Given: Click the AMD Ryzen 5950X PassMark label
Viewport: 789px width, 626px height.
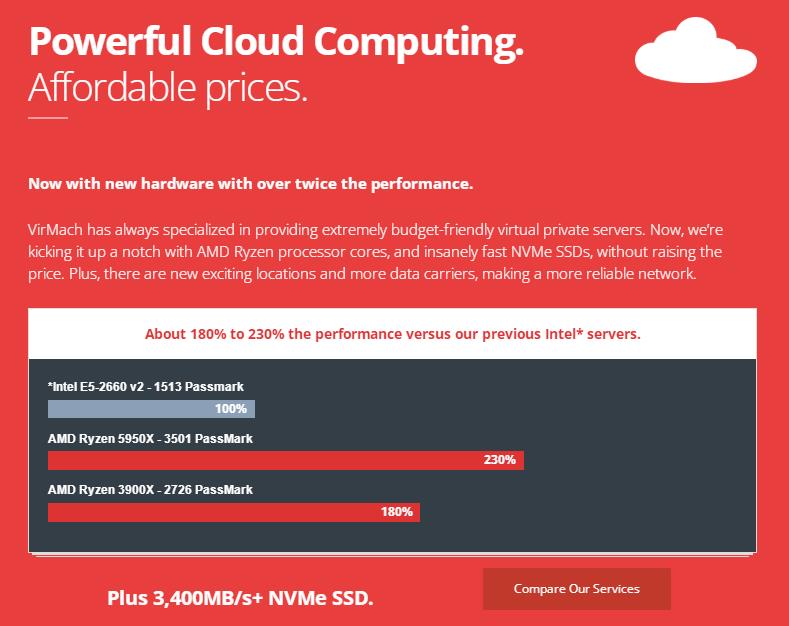Looking at the screenshot, I should pyautogui.click(x=150, y=438).
